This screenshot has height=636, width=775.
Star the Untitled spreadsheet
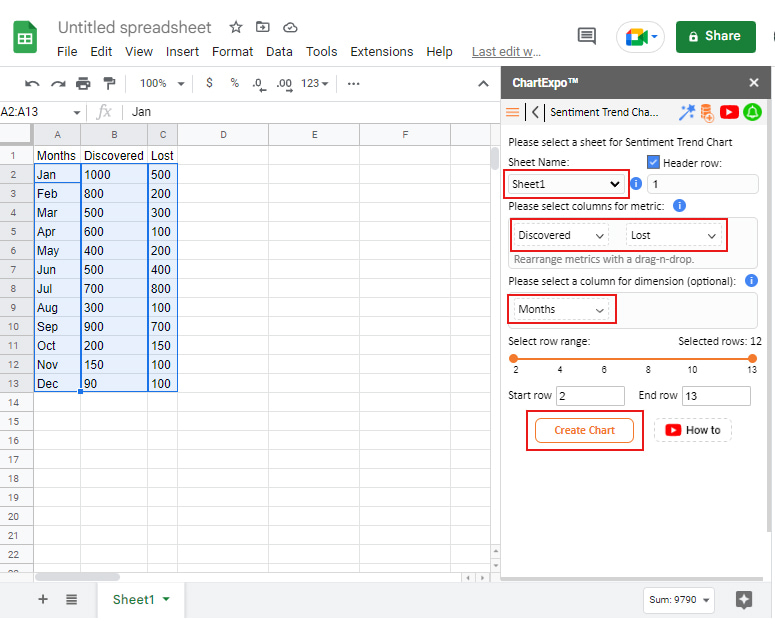pos(236,27)
